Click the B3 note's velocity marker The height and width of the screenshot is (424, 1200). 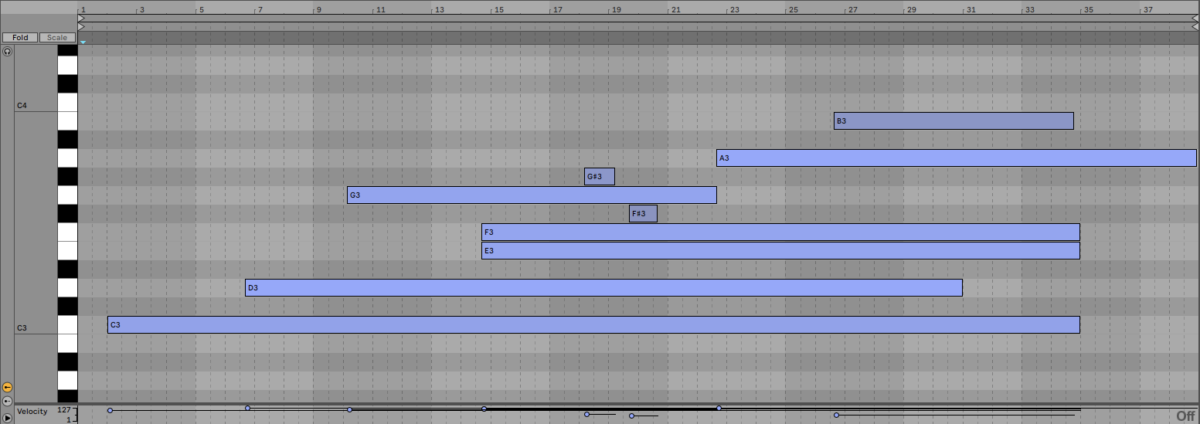point(836,414)
